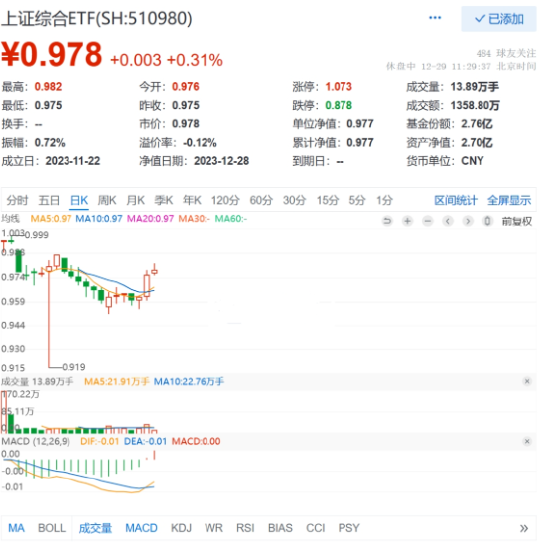550x547 pixels.
Task: Open the three-dot more options menu
Action: pyautogui.click(x=435, y=18)
